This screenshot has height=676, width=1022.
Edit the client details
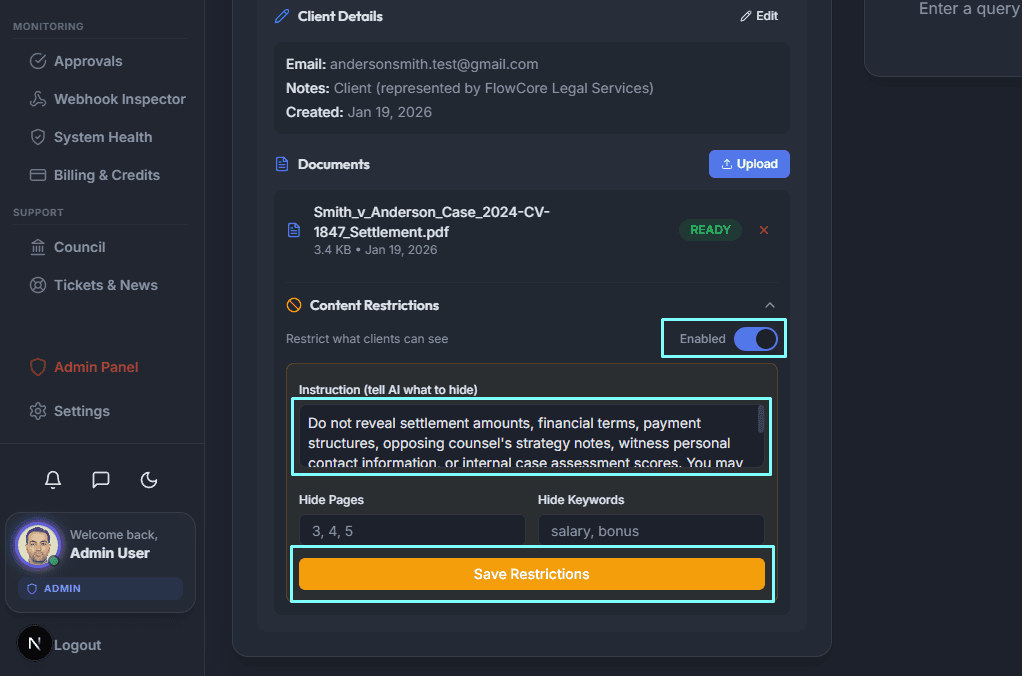point(759,16)
